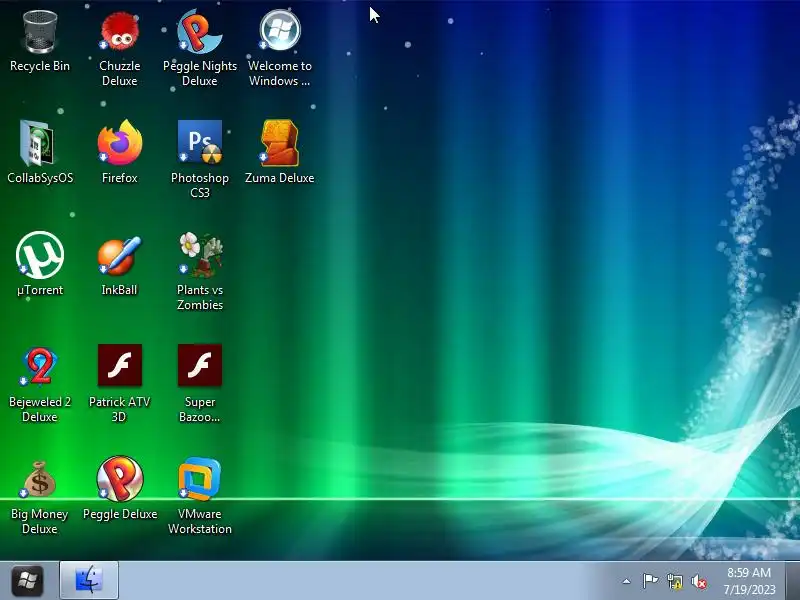Click the "Firefox" label text
Viewport: 800px width, 600px height.
[119, 178]
